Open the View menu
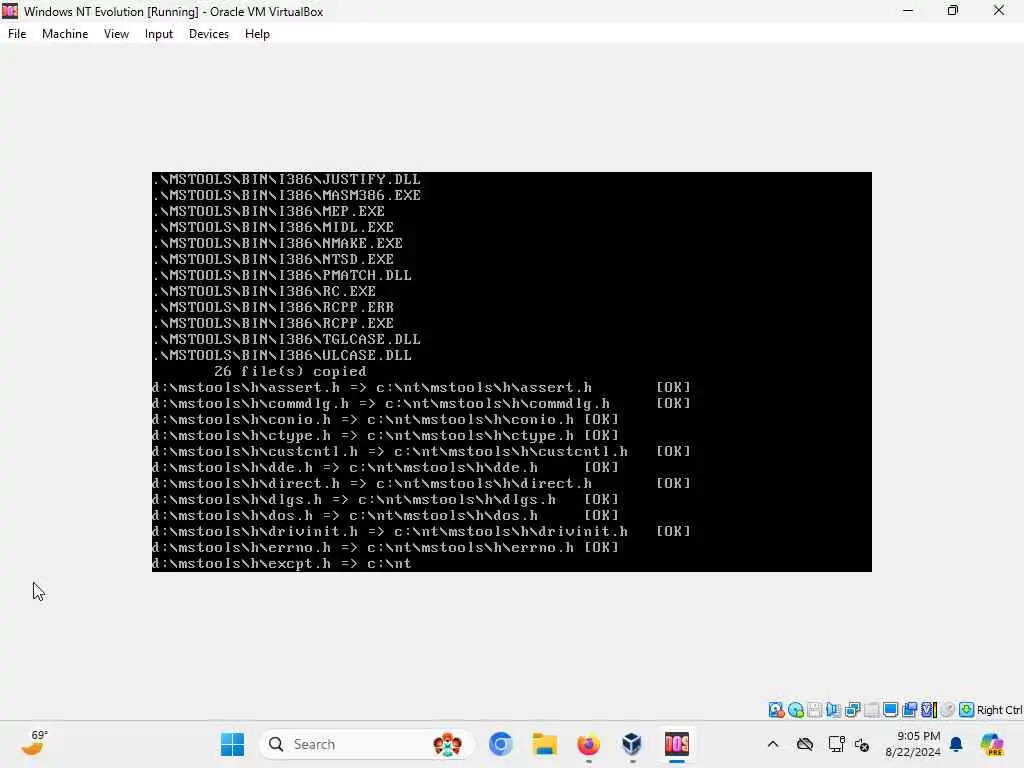 pos(116,34)
